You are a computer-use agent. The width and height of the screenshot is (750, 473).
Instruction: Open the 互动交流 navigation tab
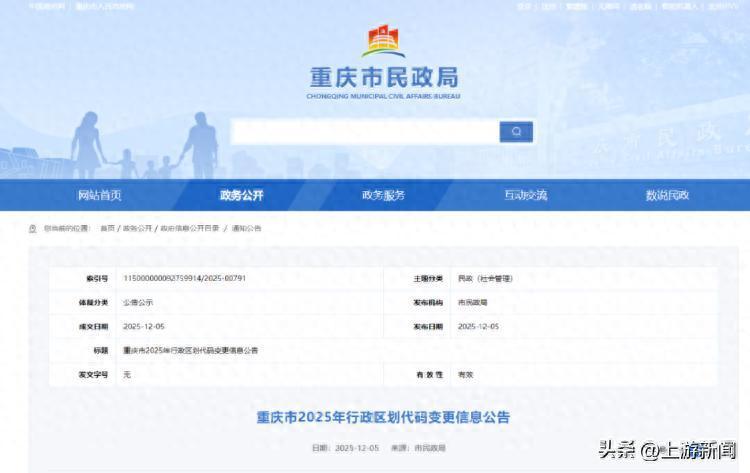(526, 195)
